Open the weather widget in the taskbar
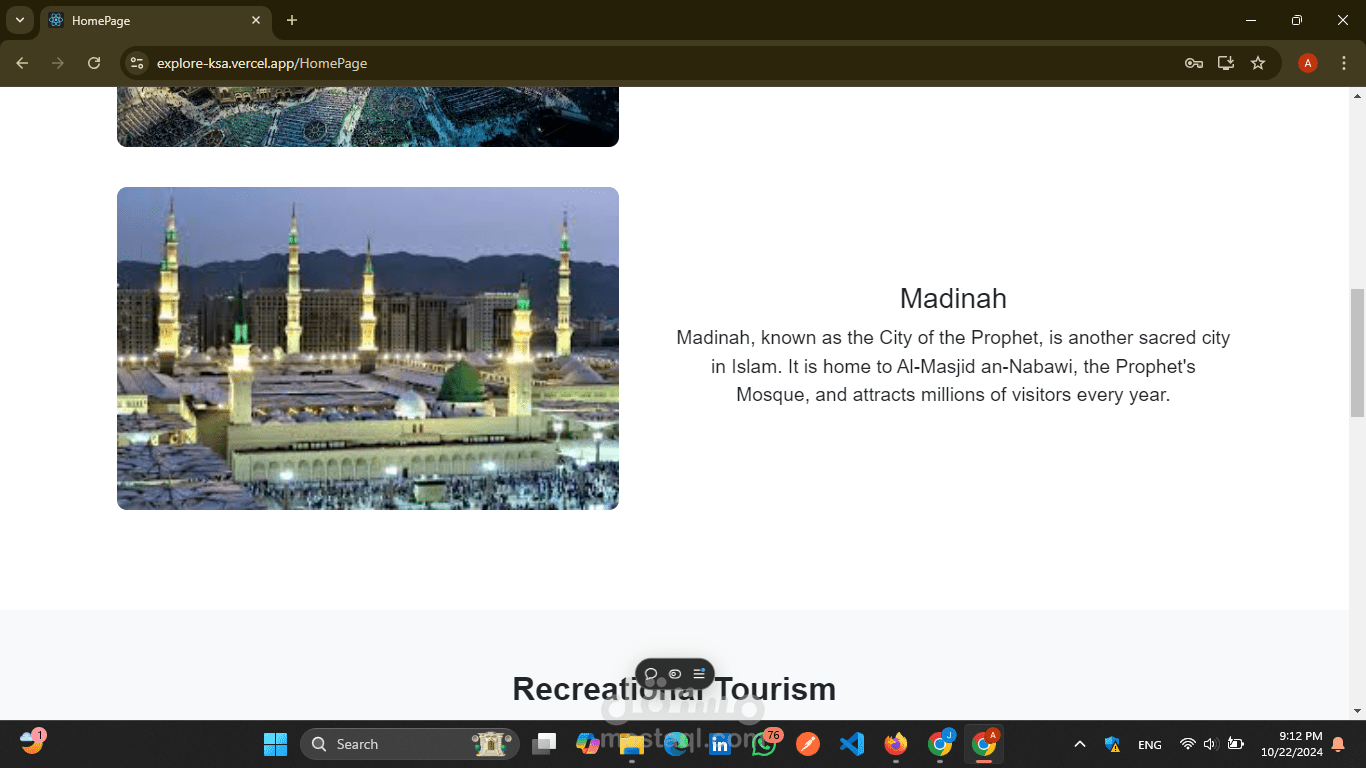Image resolution: width=1366 pixels, height=768 pixels. click(x=32, y=742)
